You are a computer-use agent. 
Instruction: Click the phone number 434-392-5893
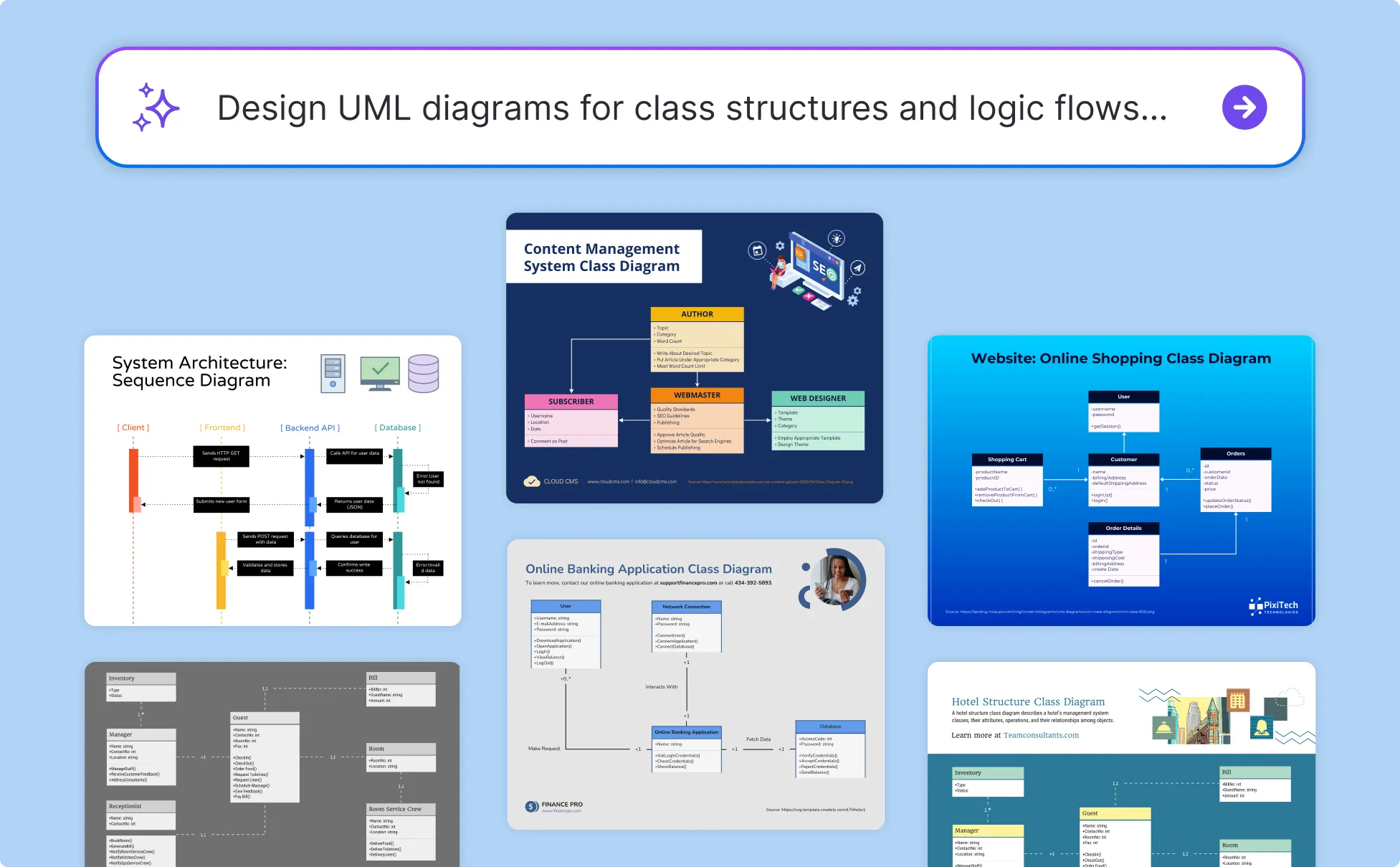(753, 583)
